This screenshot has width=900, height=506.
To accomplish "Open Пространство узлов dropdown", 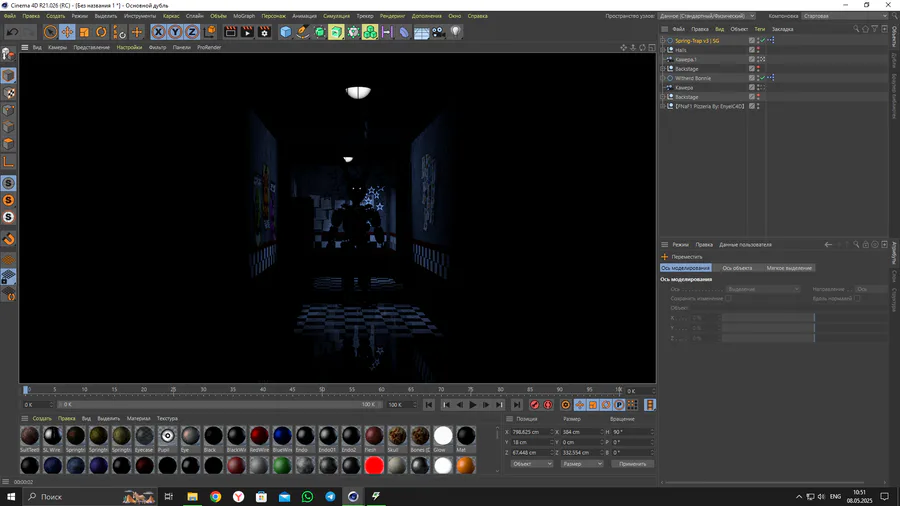I will pos(707,16).
